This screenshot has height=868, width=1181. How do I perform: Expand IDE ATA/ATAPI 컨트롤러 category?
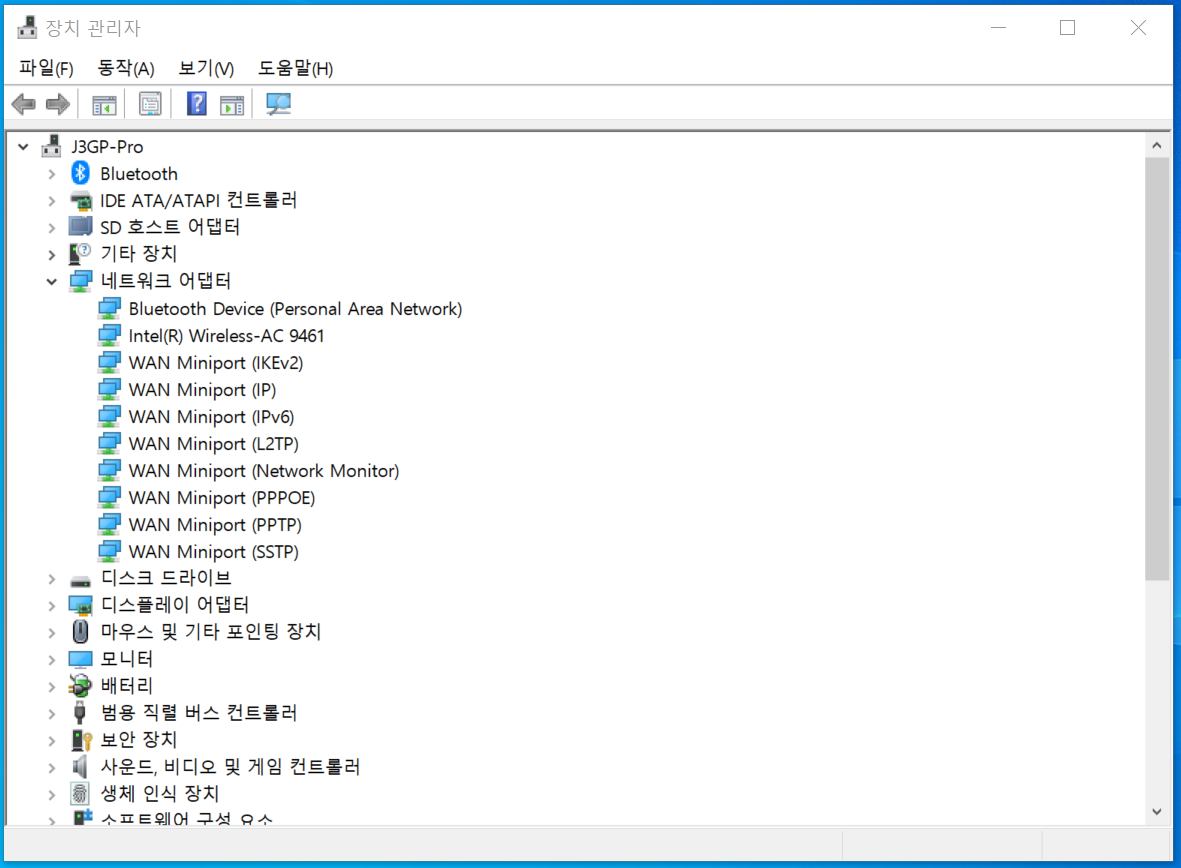coord(51,201)
